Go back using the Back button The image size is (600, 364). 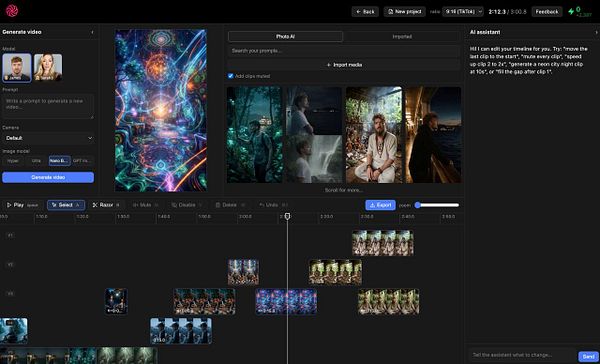pos(365,11)
